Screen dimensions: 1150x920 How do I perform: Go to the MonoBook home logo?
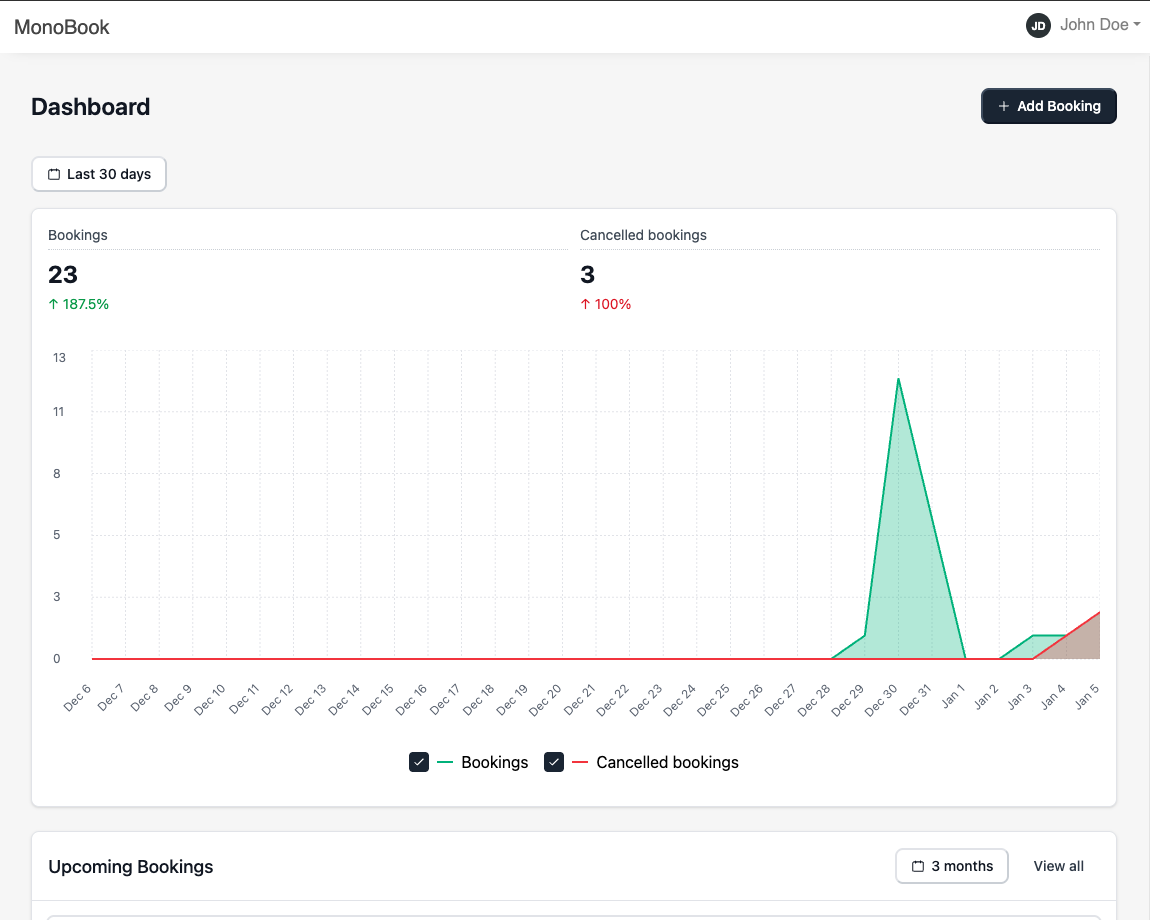pos(62,27)
